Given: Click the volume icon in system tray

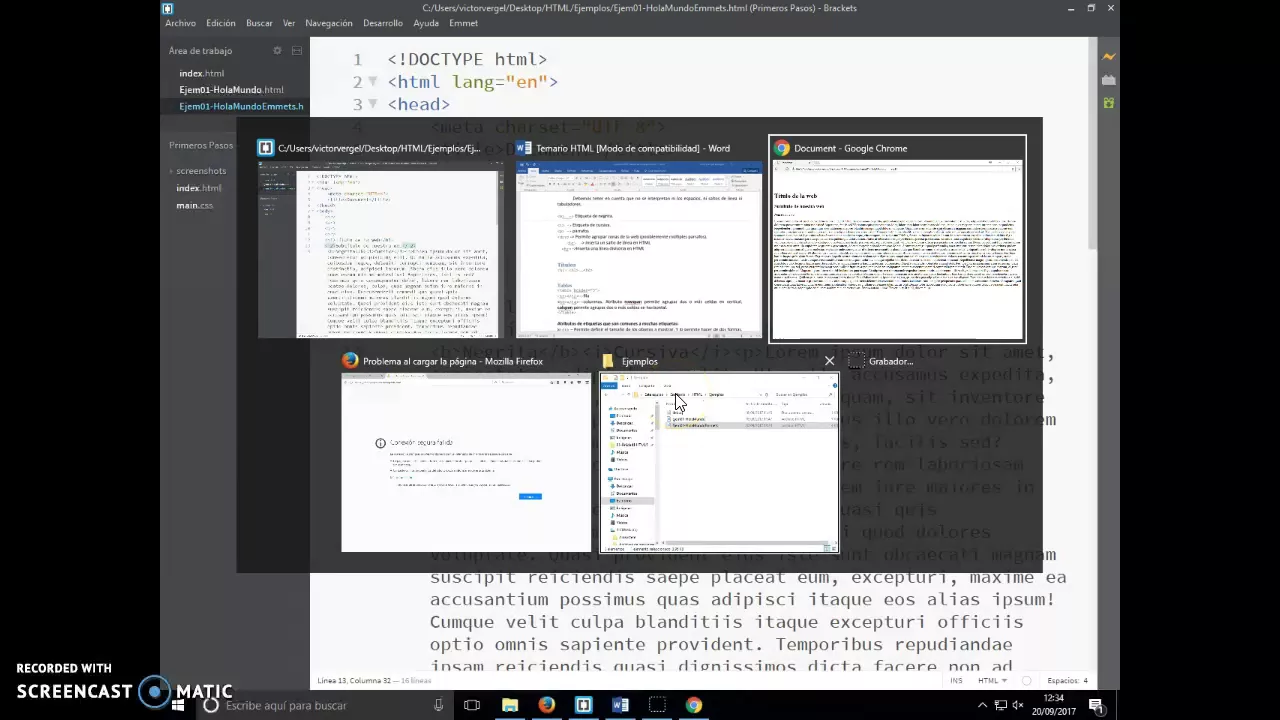Looking at the screenshot, I should pos(1018,705).
